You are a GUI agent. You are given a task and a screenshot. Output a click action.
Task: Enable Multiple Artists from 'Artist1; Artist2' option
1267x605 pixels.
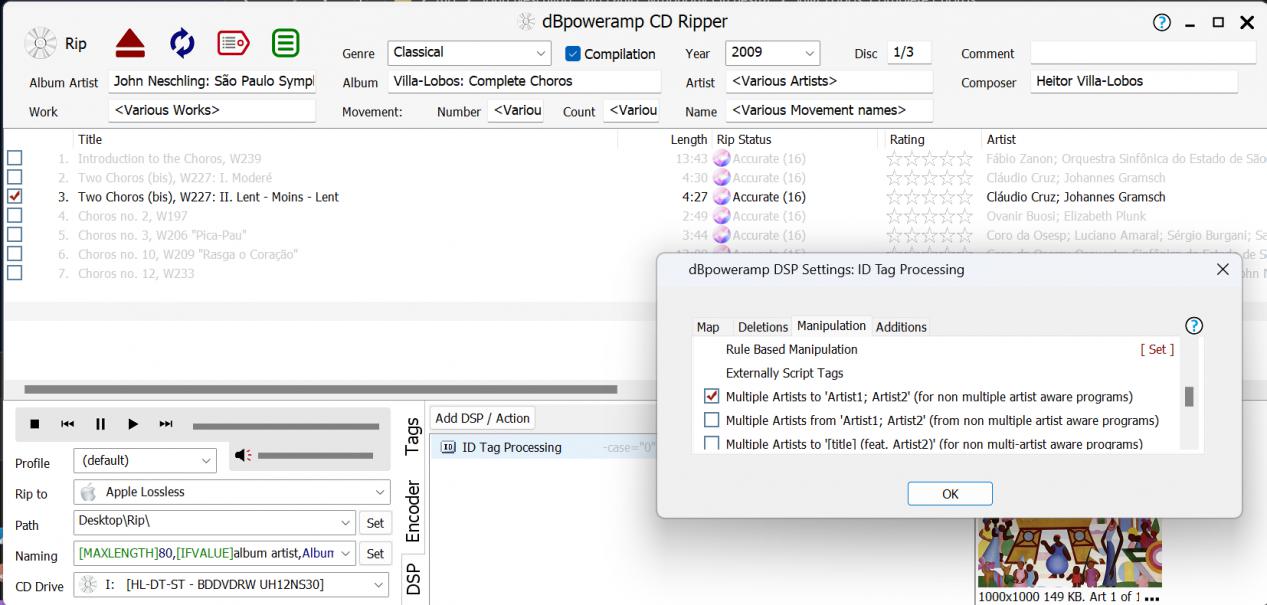712,420
